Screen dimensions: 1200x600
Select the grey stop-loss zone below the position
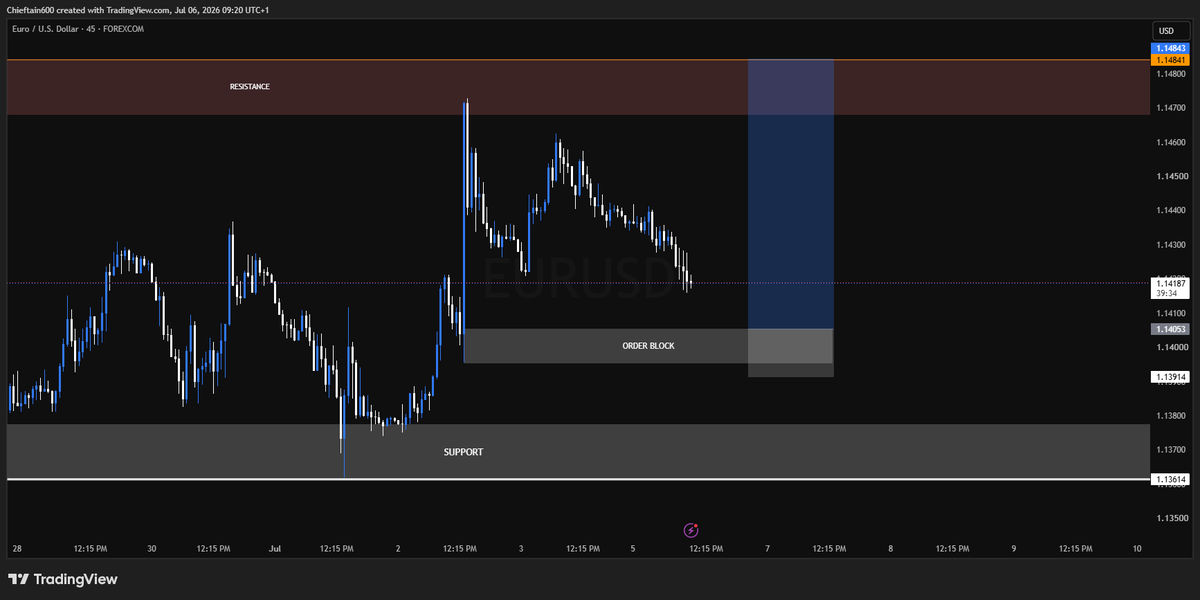[790, 352]
